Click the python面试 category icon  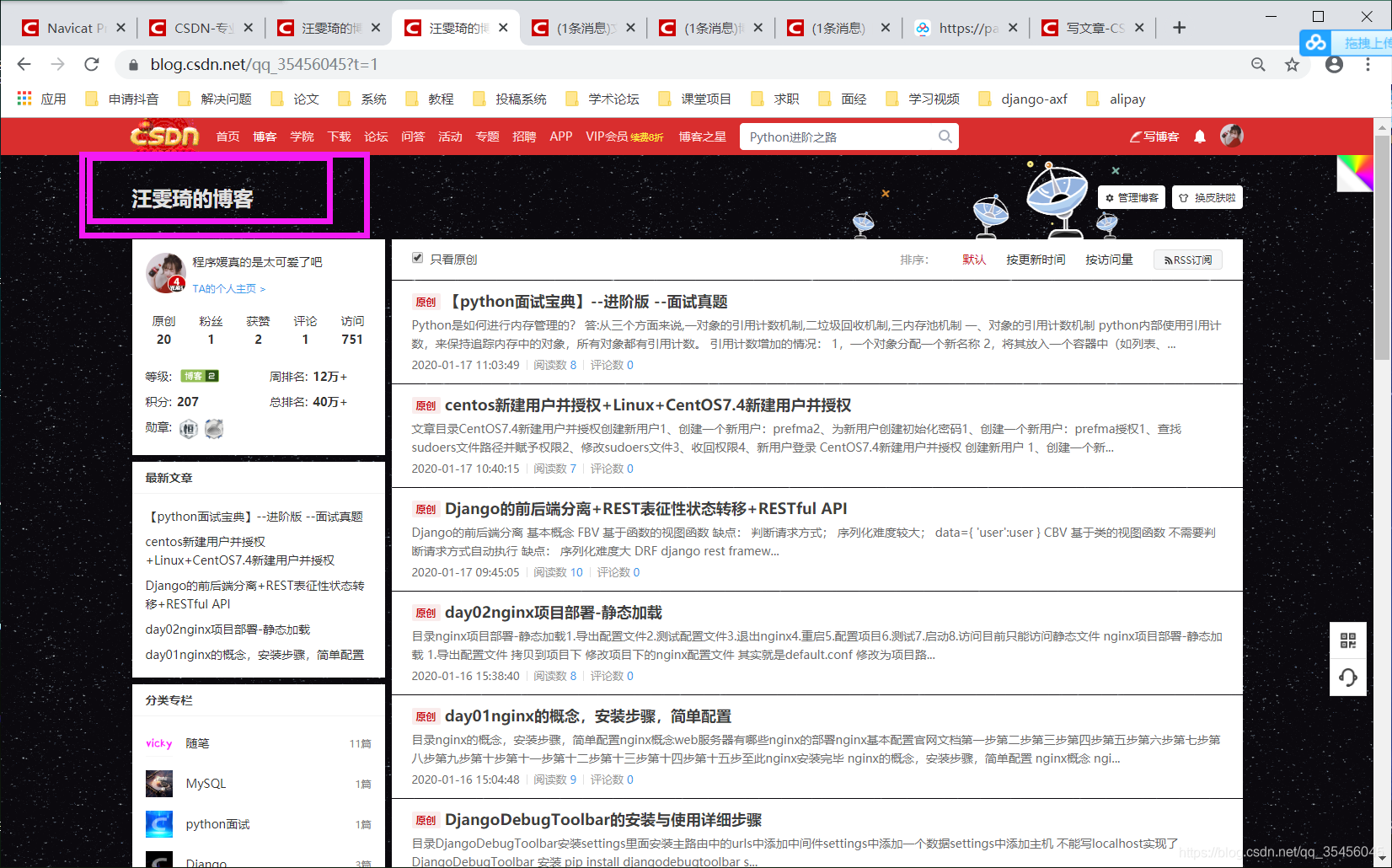point(159,824)
